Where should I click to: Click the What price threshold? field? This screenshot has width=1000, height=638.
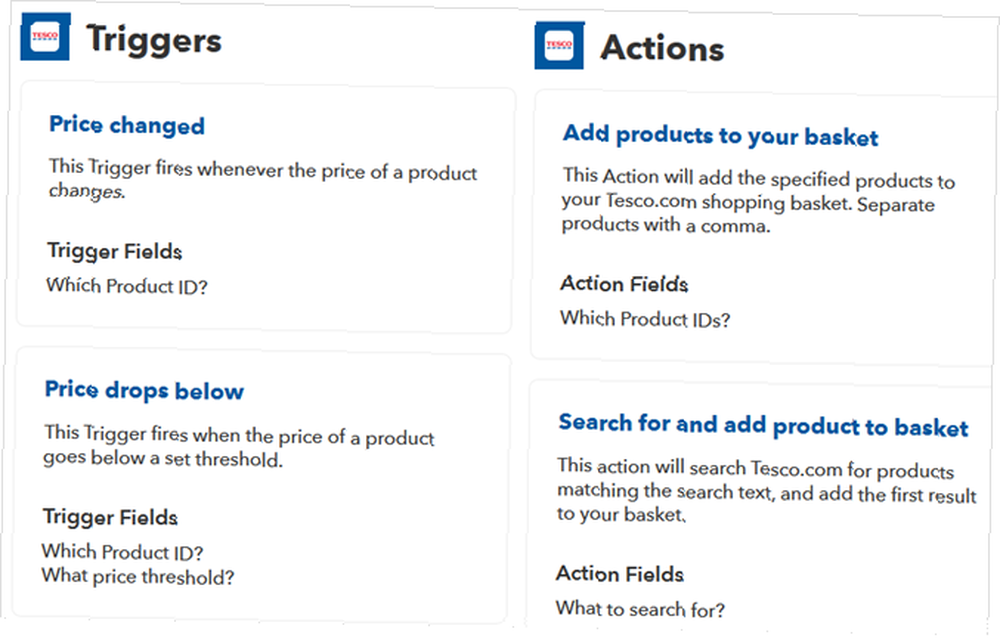[138, 576]
